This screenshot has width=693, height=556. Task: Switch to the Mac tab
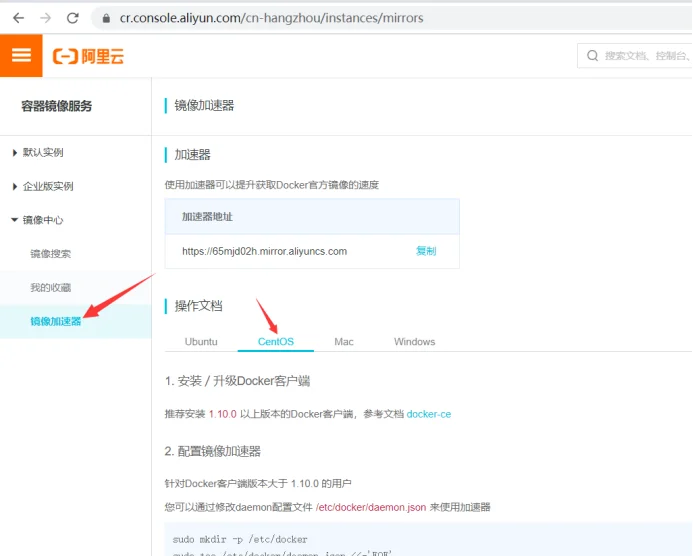tap(344, 342)
